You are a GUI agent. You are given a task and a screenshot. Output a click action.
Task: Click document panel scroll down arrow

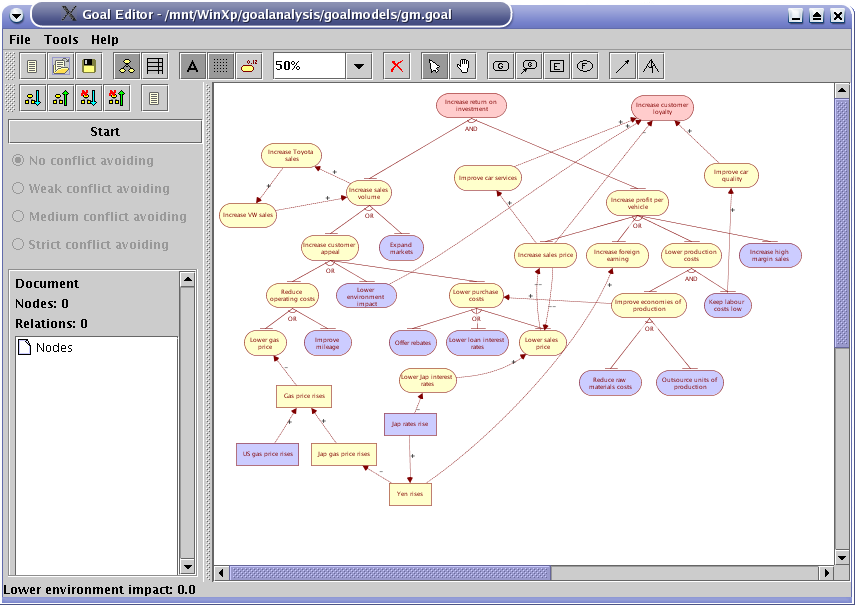coord(188,567)
